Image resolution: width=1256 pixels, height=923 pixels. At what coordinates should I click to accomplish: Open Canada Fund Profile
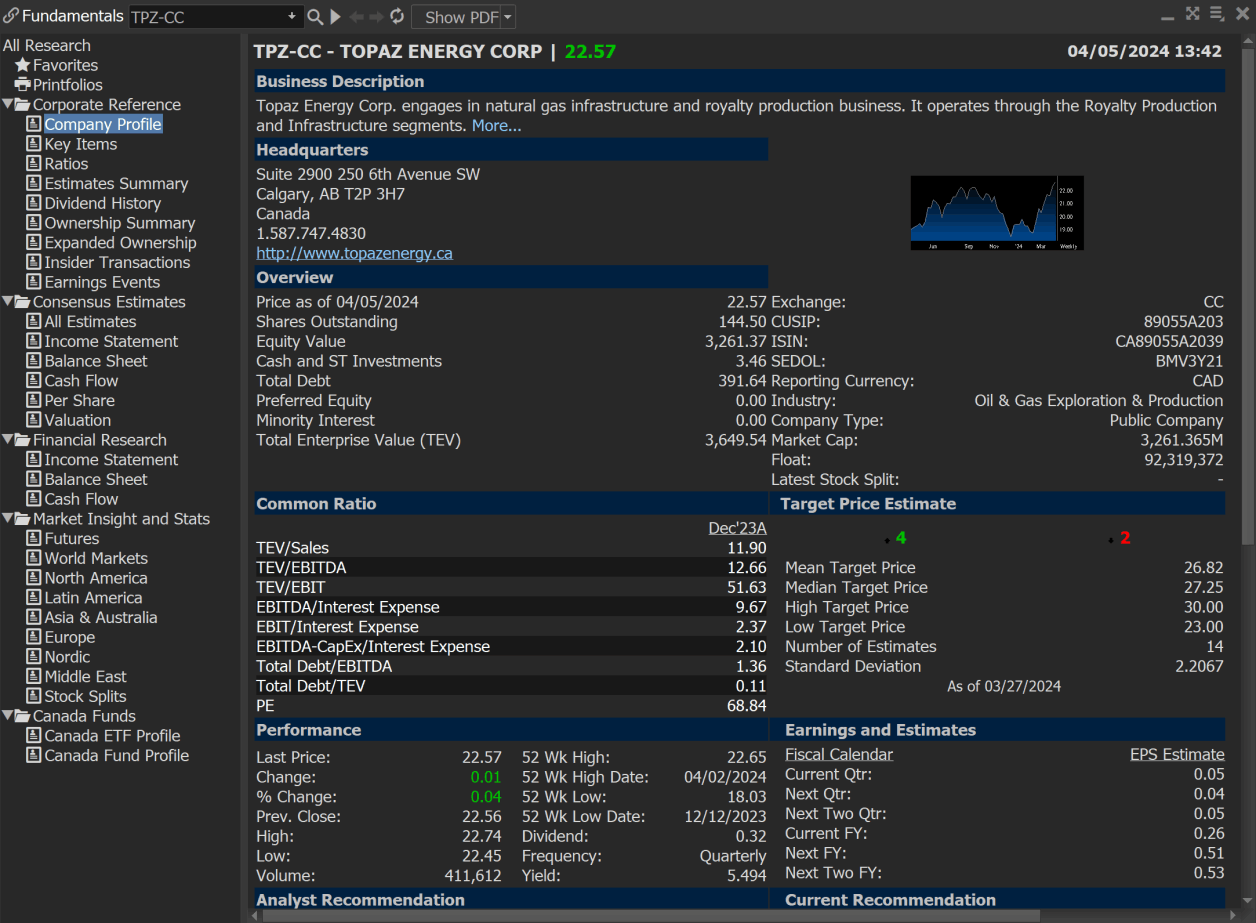(x=117, y=755)
